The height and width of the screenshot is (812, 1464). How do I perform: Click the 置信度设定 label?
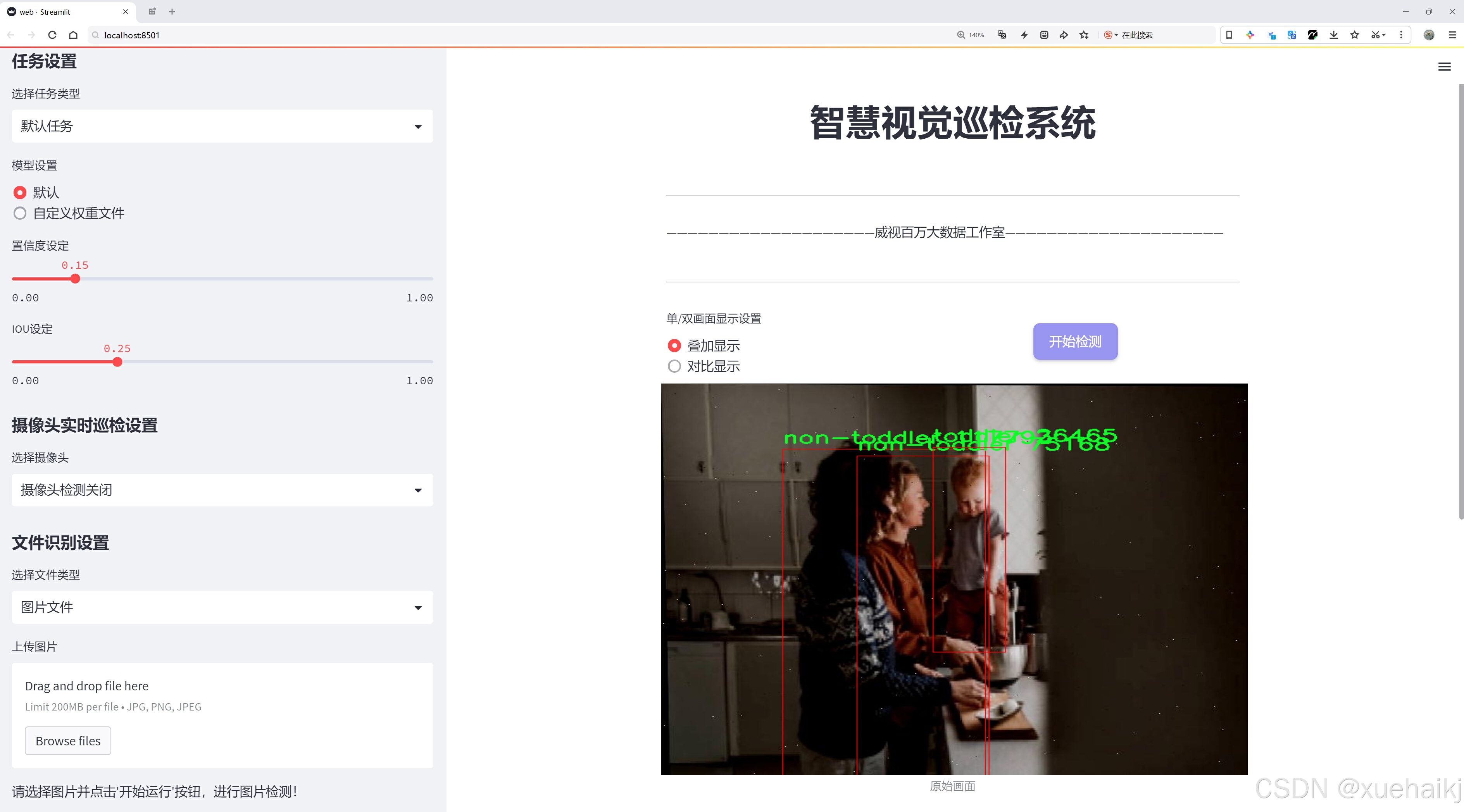pos(40,246)
